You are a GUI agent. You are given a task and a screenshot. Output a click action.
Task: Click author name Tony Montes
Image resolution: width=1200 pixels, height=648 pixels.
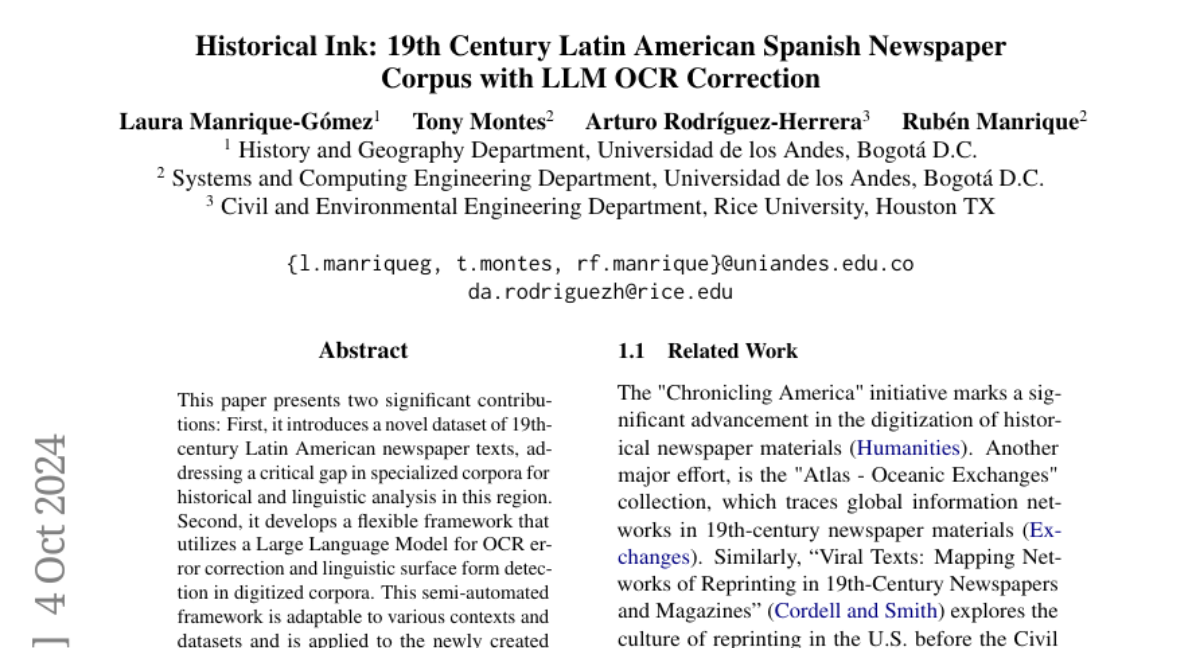click(x=480, y=122)
